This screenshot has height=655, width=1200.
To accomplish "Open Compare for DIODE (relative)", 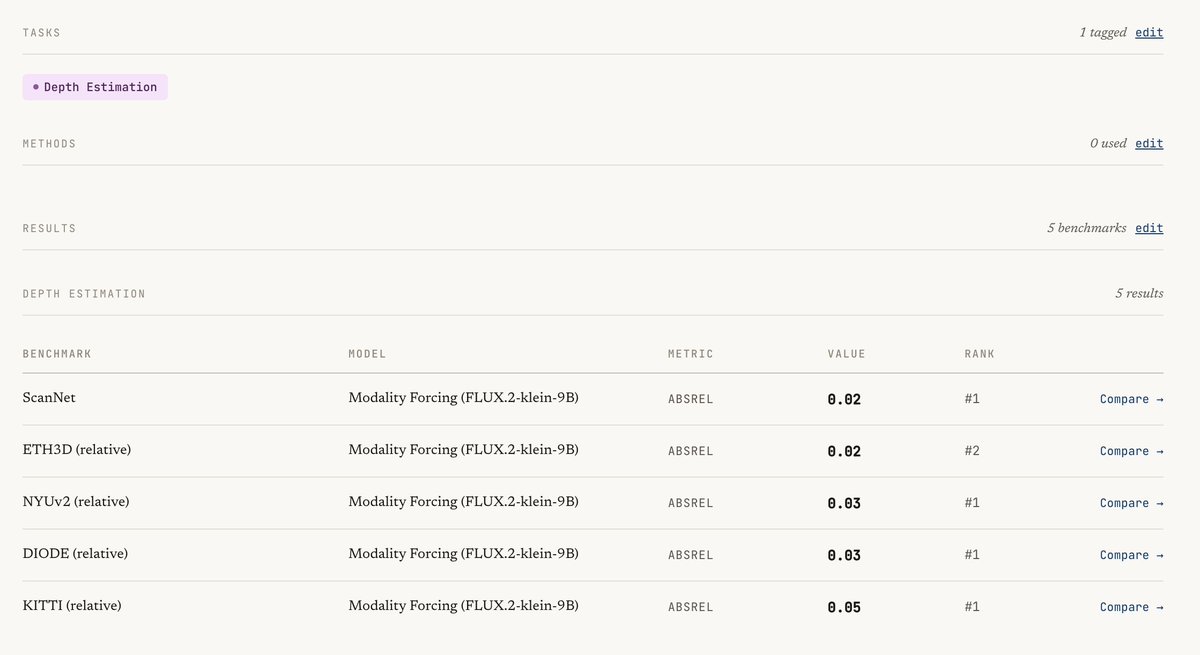I will point(1131,555).
